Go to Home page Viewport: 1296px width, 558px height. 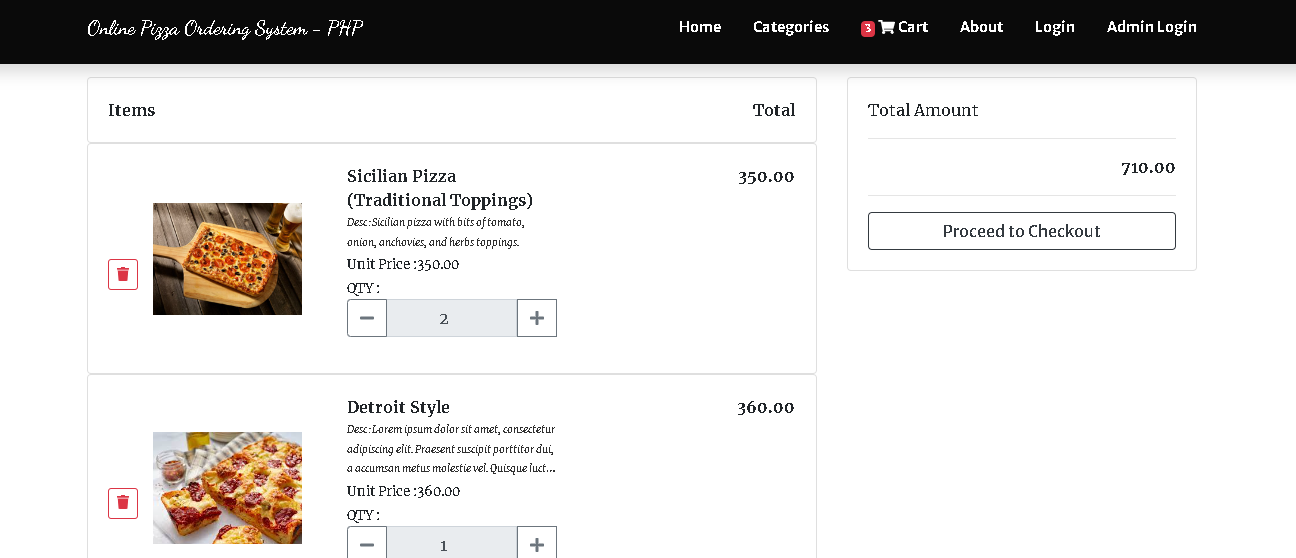click(x=700, y=27)
